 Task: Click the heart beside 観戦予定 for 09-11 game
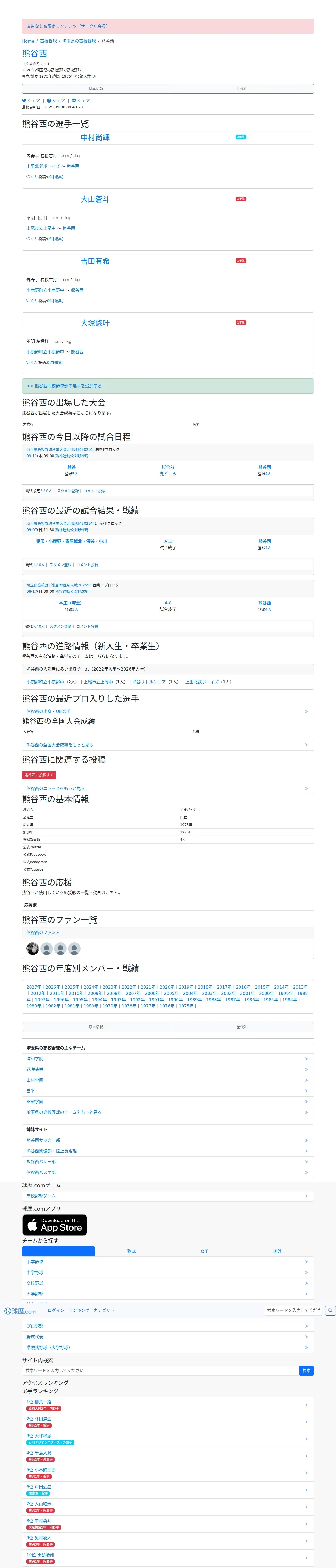(x=43, y=491)
